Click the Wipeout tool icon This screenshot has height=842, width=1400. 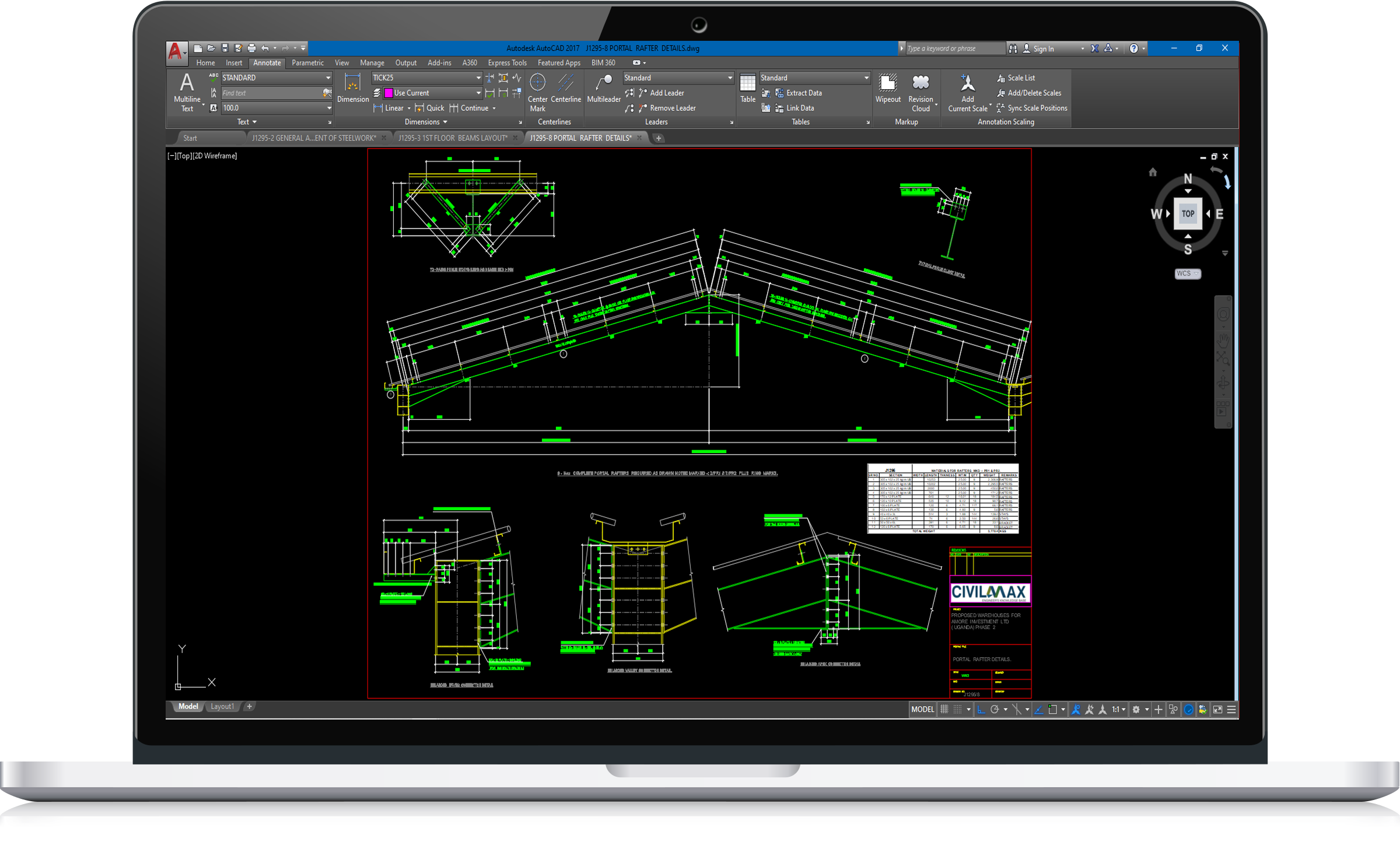click(888, 83)
